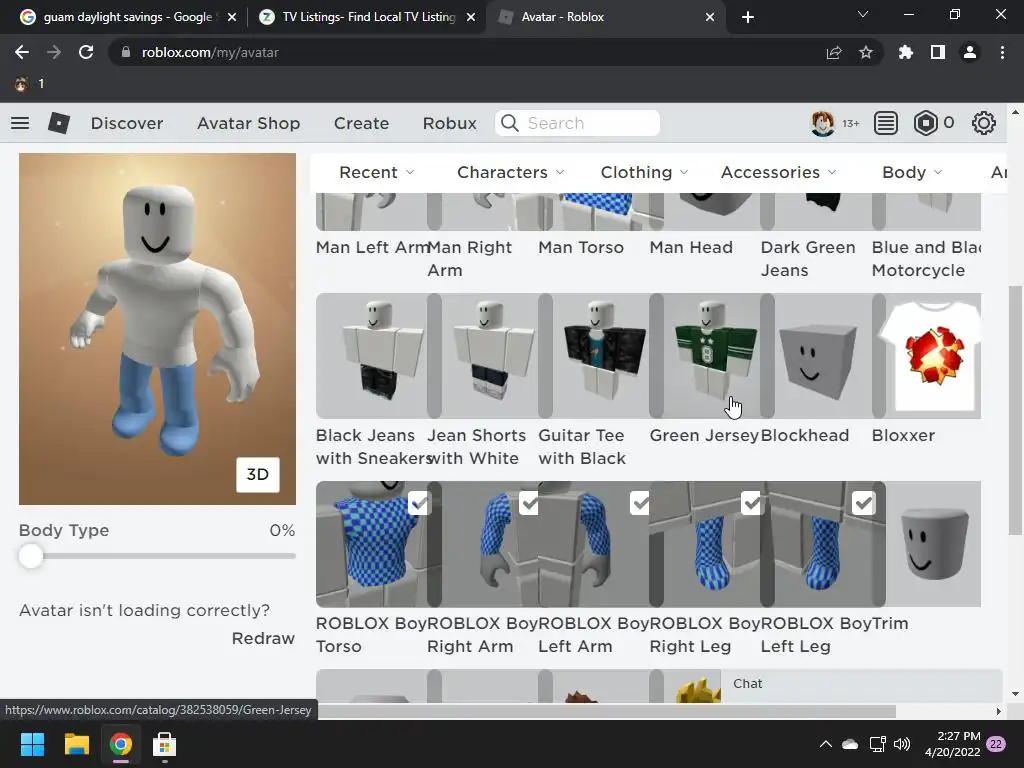
Task: Uncheck ROBLOX Boy Right Arm checkmark
Action: pos(530,503)
